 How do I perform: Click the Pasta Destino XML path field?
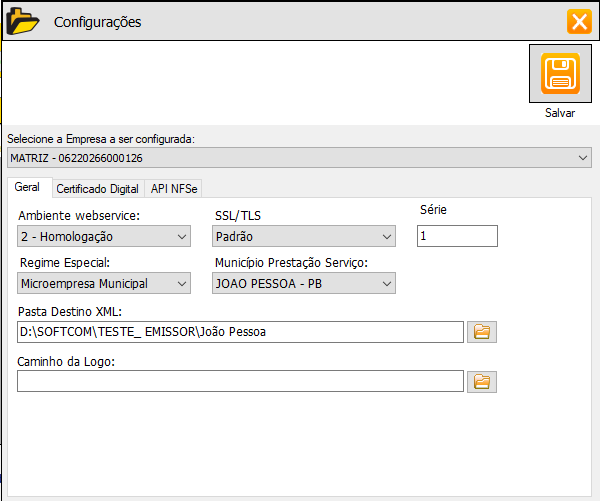[x=240, y=332]
